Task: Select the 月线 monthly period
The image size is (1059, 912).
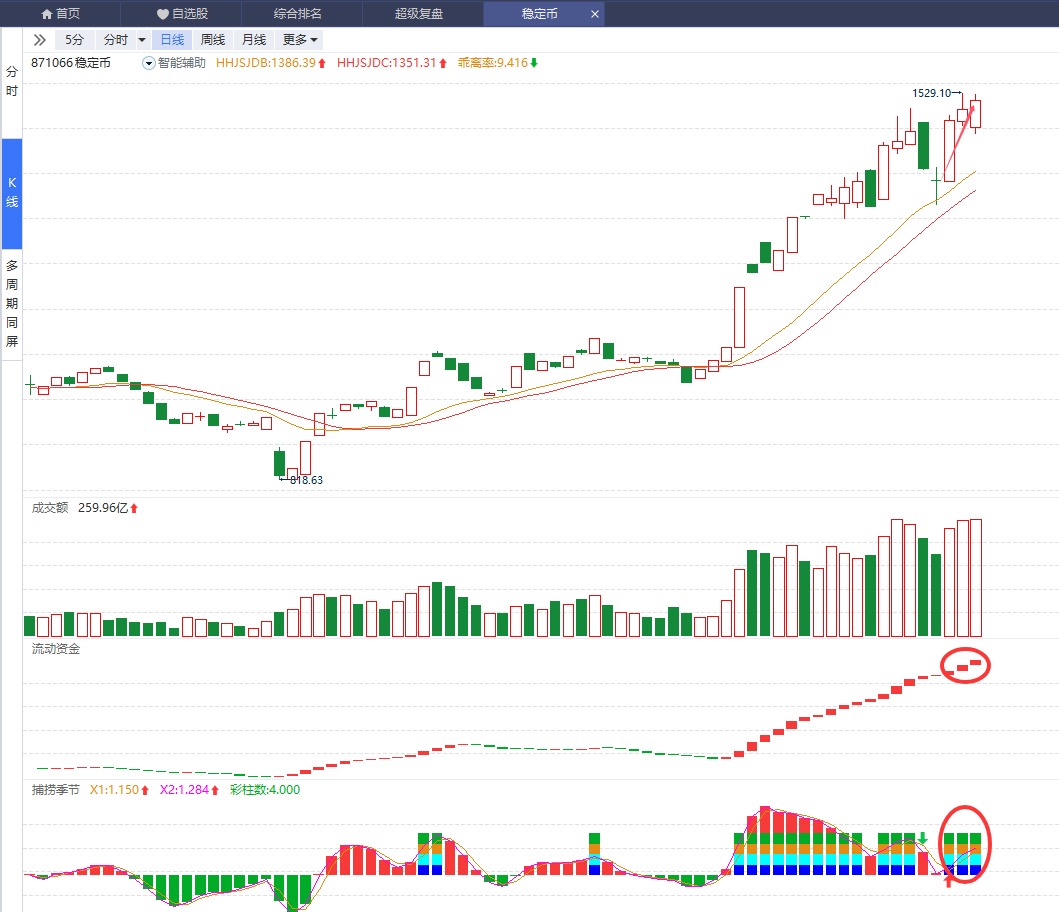Action: coord(254,40)
